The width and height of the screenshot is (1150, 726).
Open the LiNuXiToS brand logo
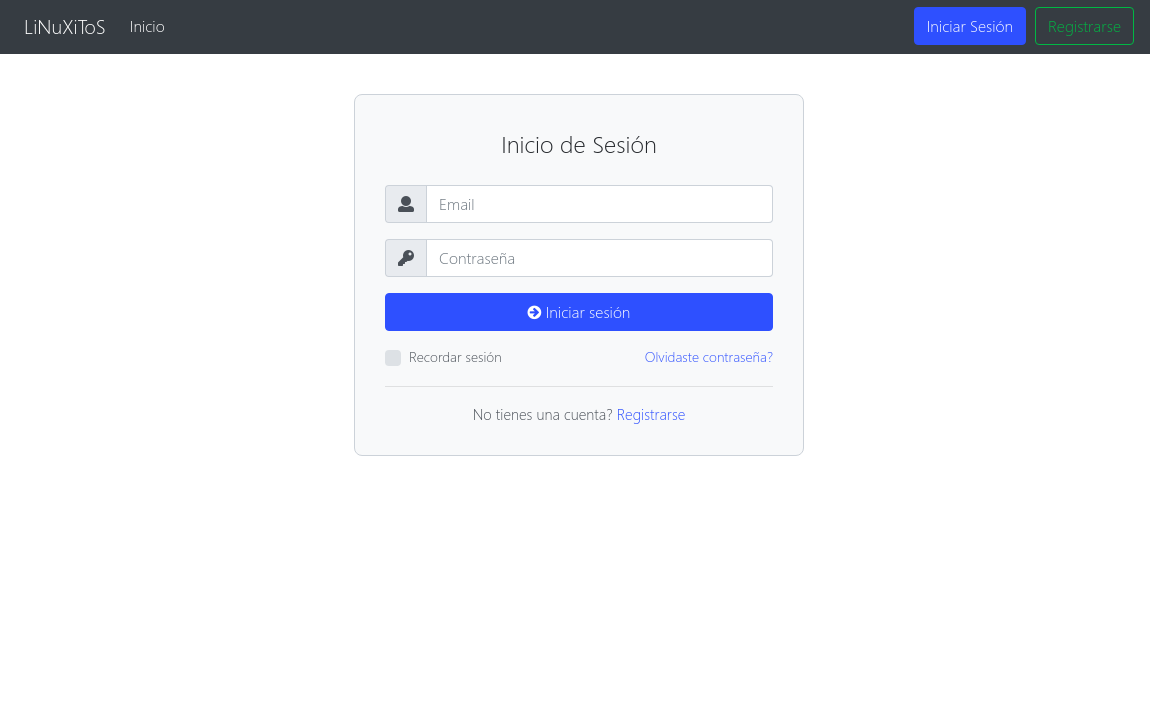(65, 27)
